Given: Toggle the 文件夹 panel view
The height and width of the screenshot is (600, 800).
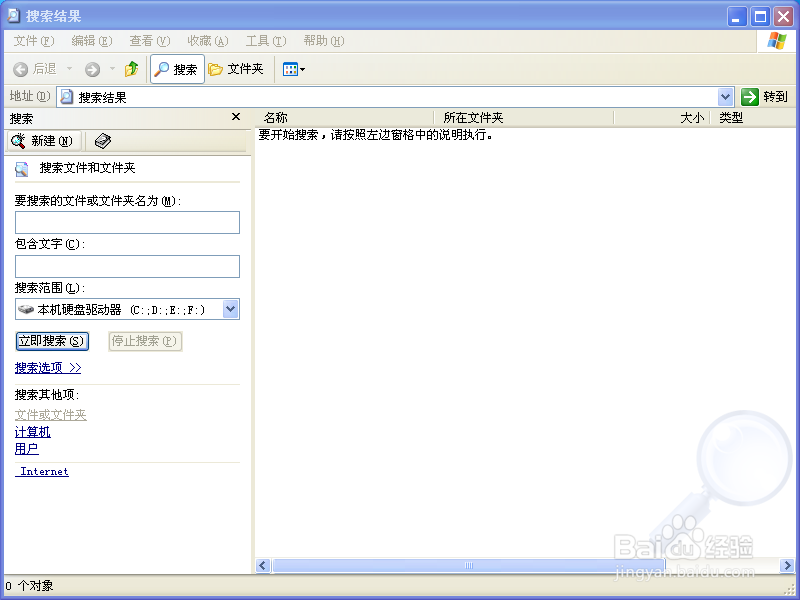Looking at the screenshot, I should [x=237, y=70].
